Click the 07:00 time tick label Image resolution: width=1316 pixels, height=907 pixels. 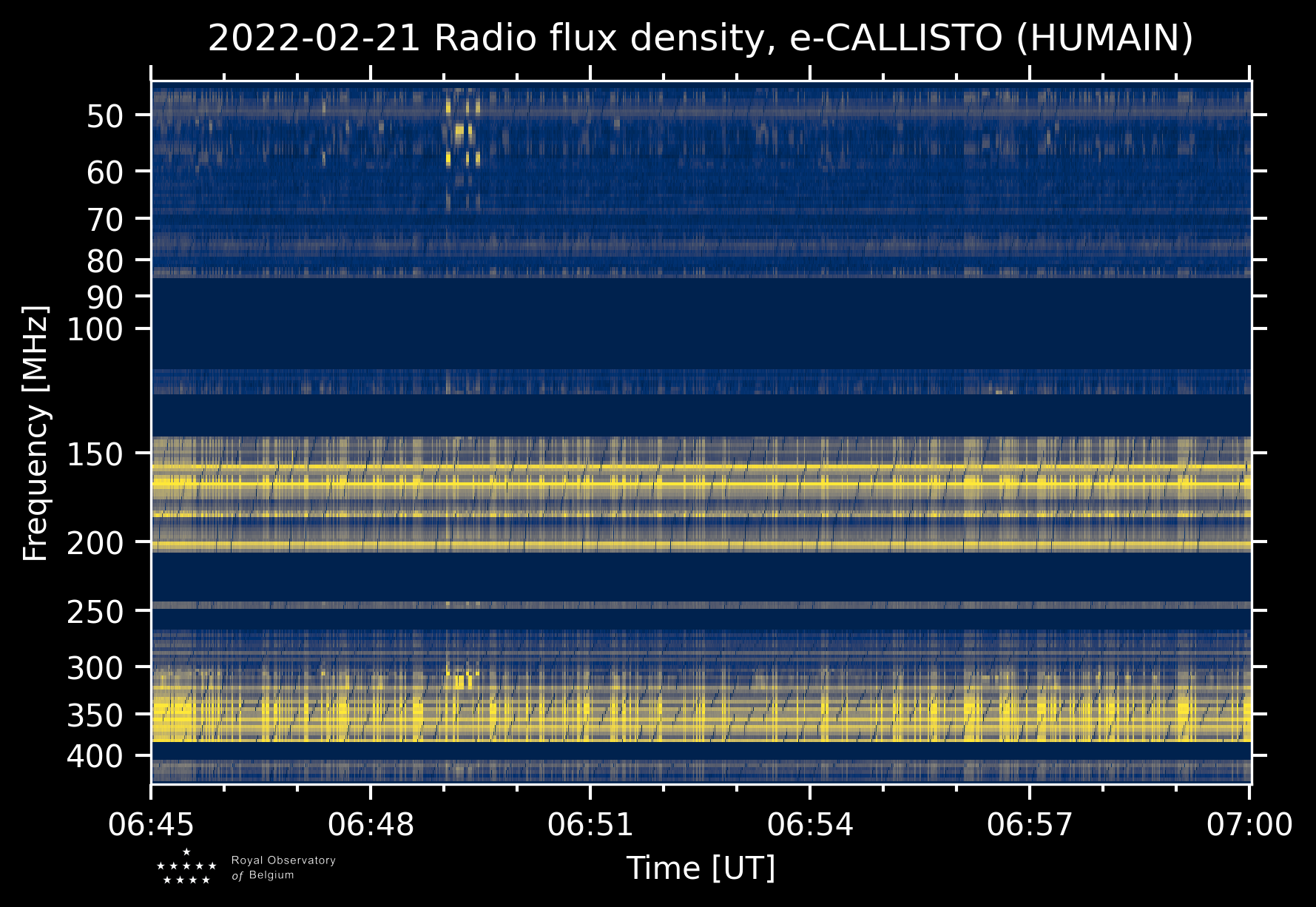click(x=1249, y=824)
